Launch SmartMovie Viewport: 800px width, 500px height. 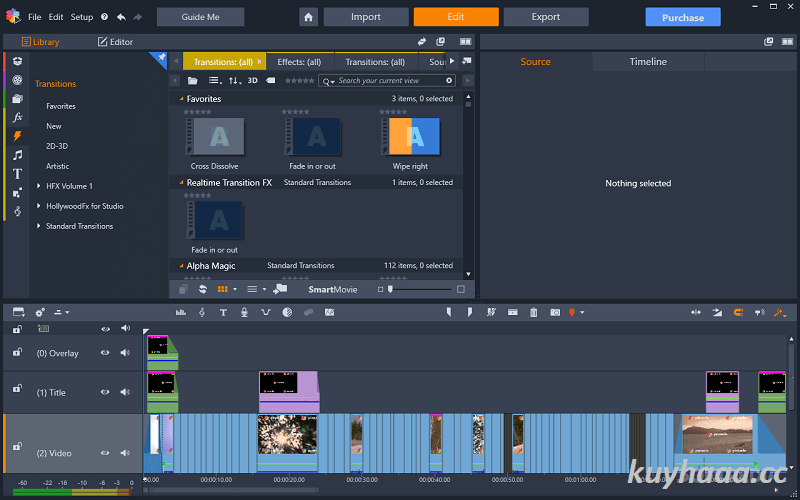click(x=333, y=289)
